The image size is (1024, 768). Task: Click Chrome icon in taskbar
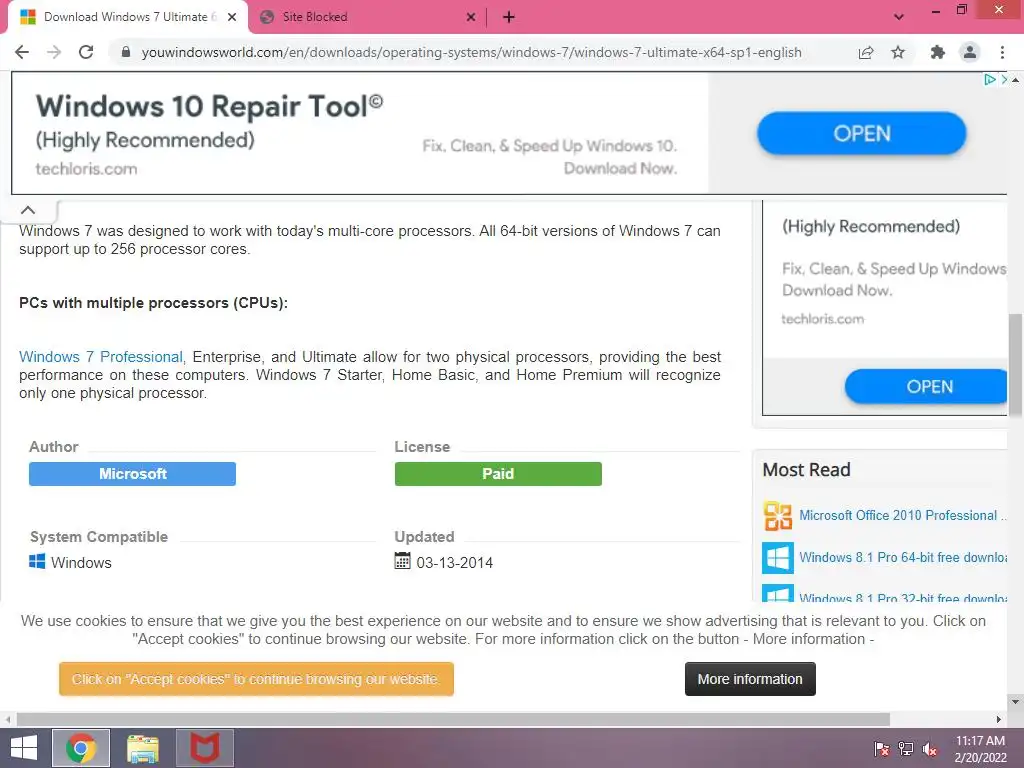pyautogui.click(x=81, y=748)
